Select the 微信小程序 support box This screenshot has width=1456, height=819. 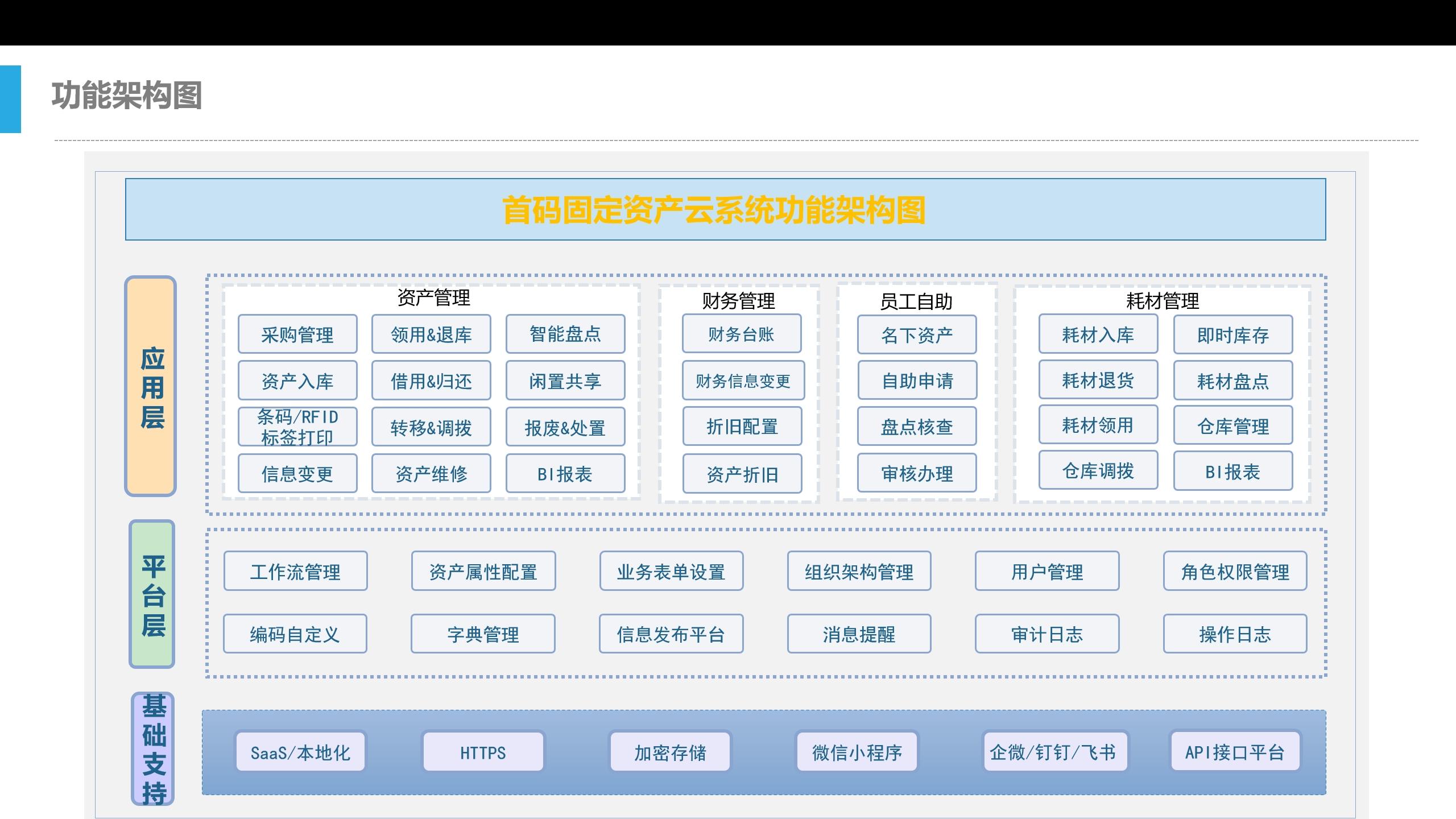(858, 751)
